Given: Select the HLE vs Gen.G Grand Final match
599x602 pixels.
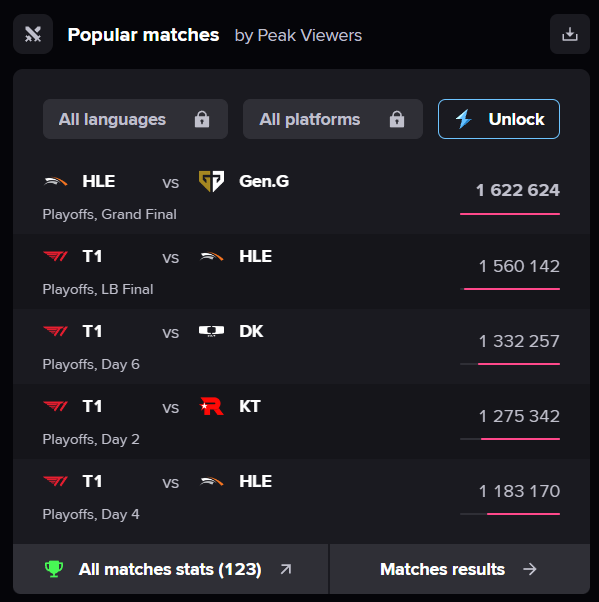Looking at the screenshot, I should click(301, 197).
